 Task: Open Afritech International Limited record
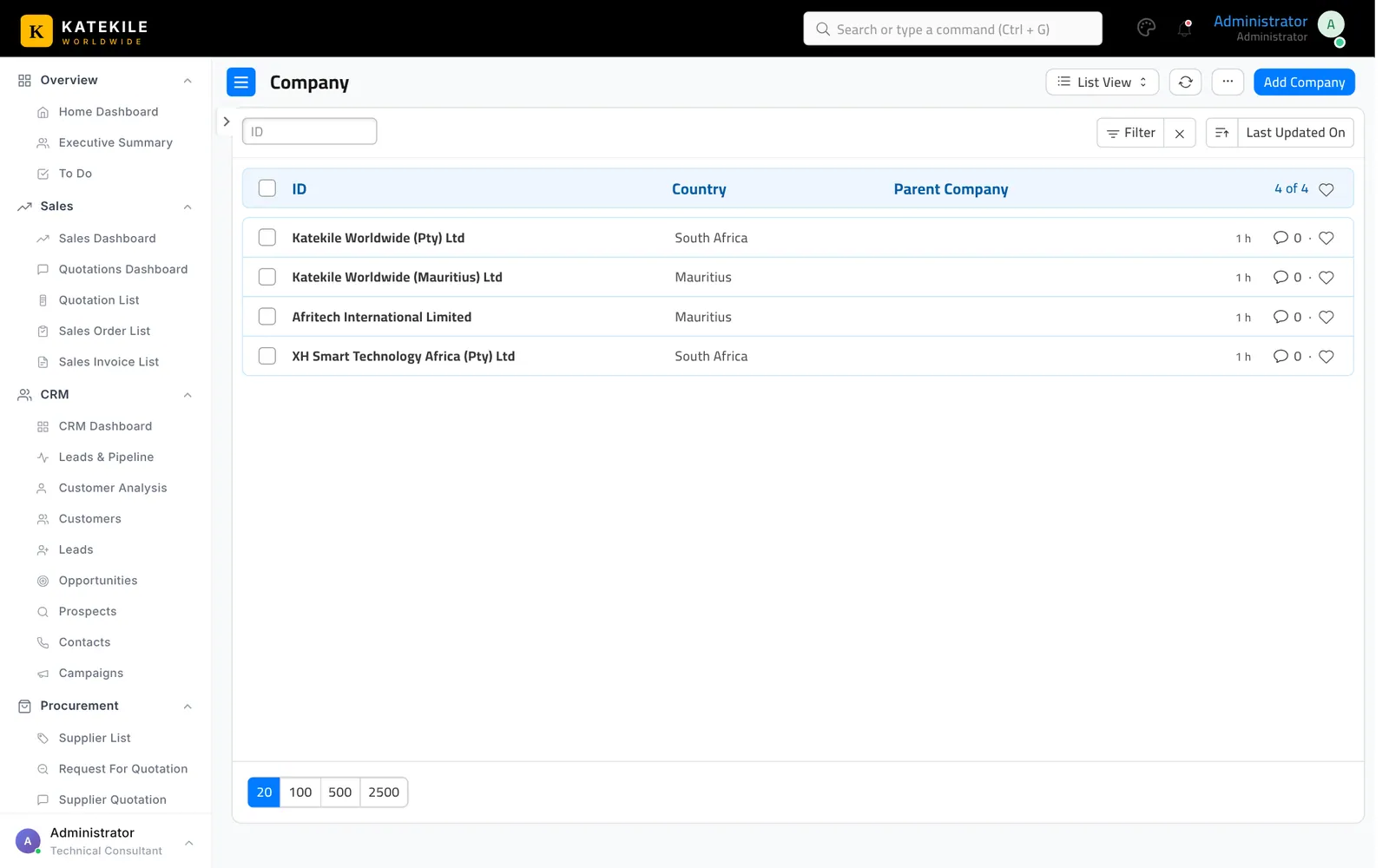coord(382,317)
